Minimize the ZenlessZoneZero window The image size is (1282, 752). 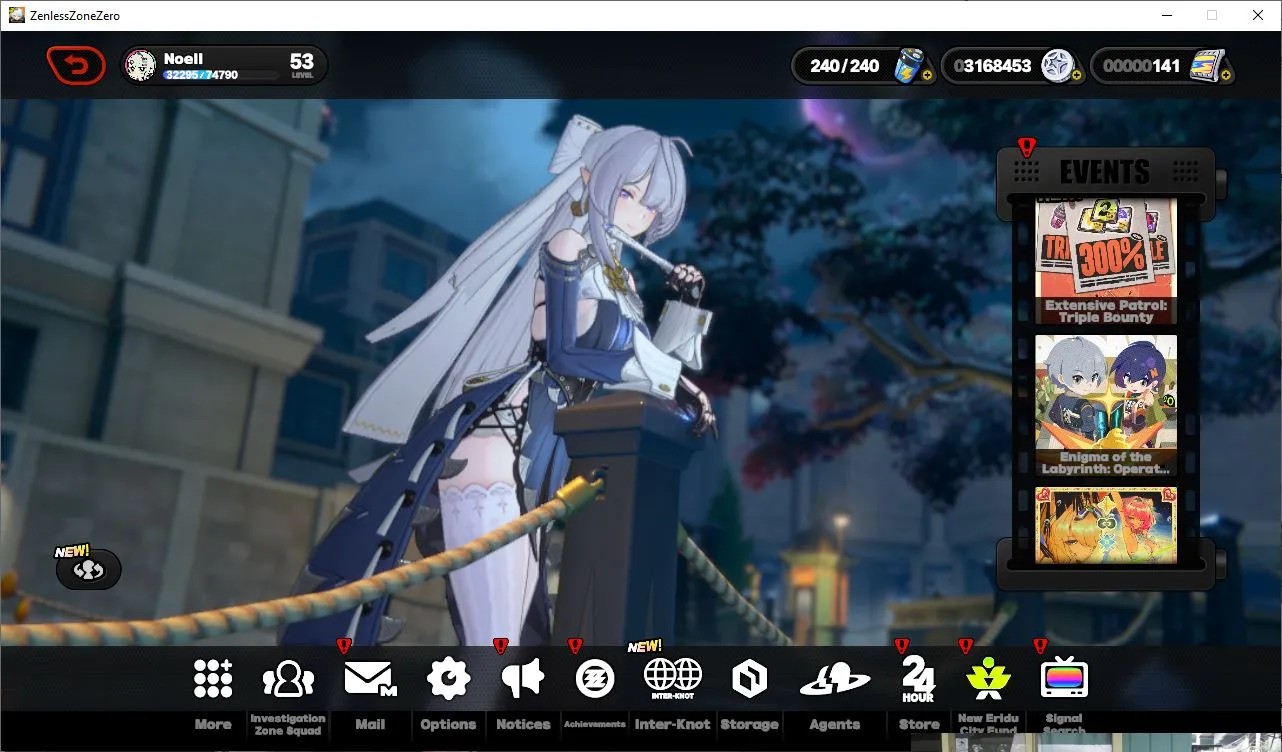pos(1166,15)
